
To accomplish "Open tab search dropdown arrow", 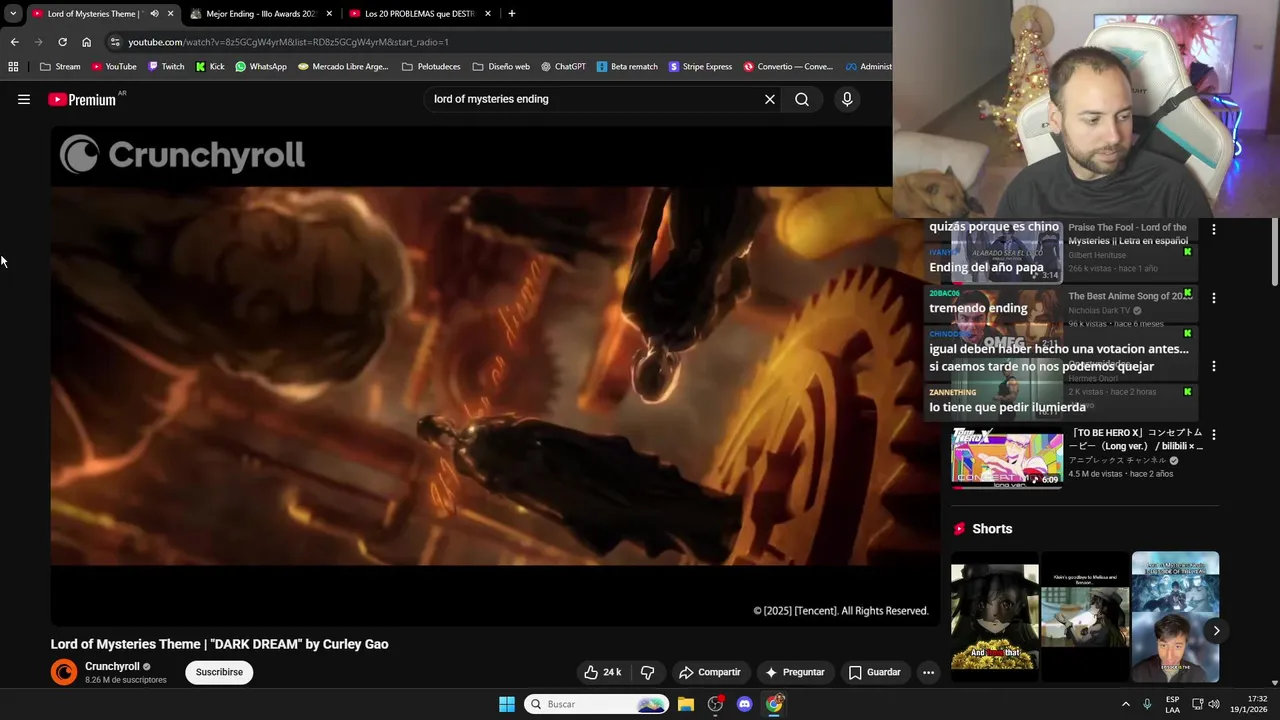I will pyautogui.click(x=13, y=14).
